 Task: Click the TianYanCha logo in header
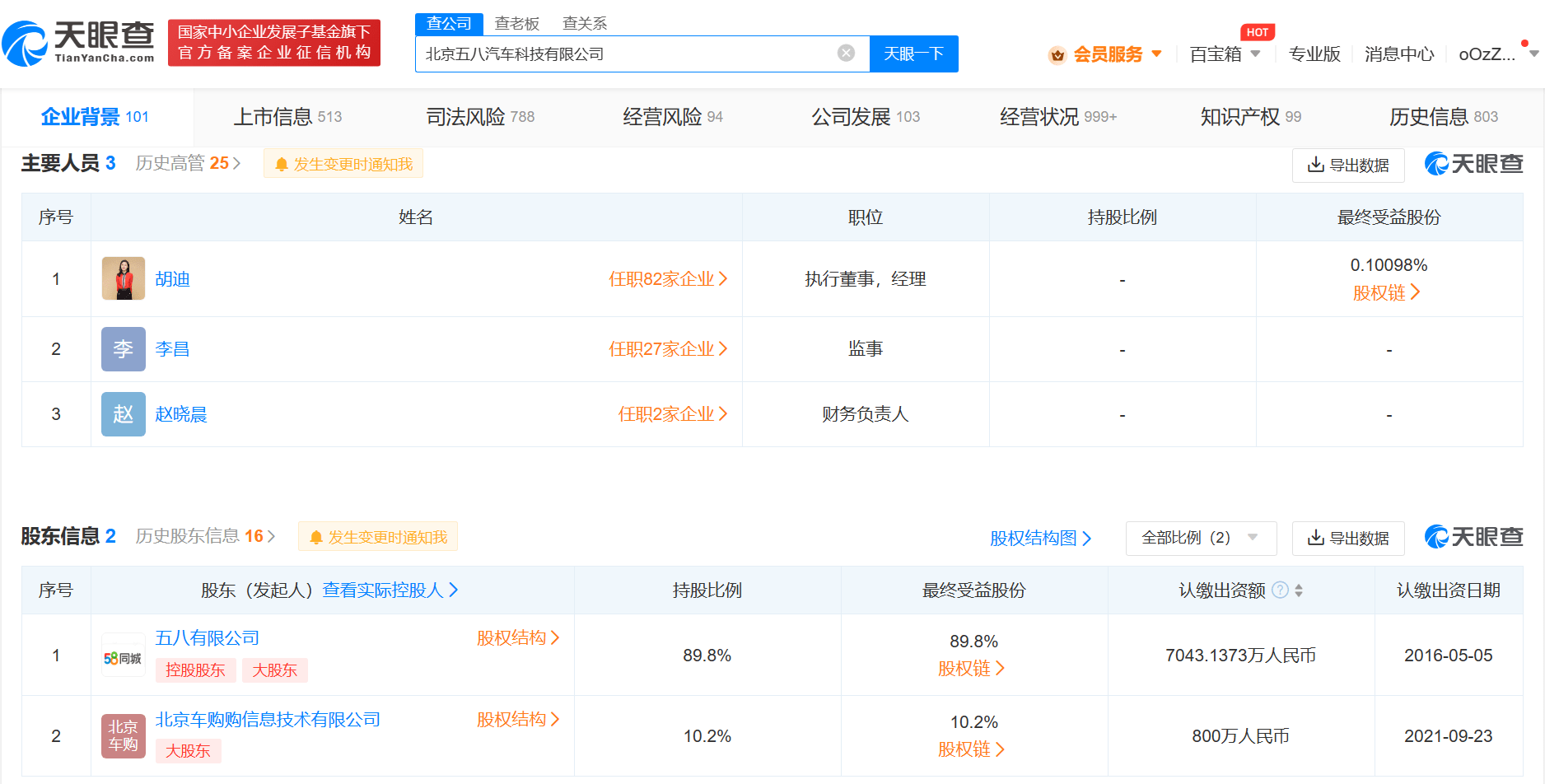(79, 43)
